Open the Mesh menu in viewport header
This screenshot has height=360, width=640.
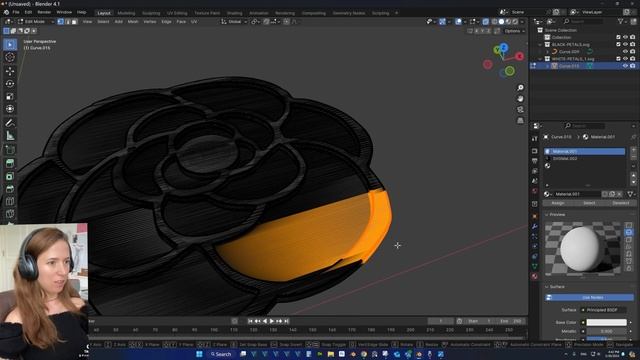133,22
